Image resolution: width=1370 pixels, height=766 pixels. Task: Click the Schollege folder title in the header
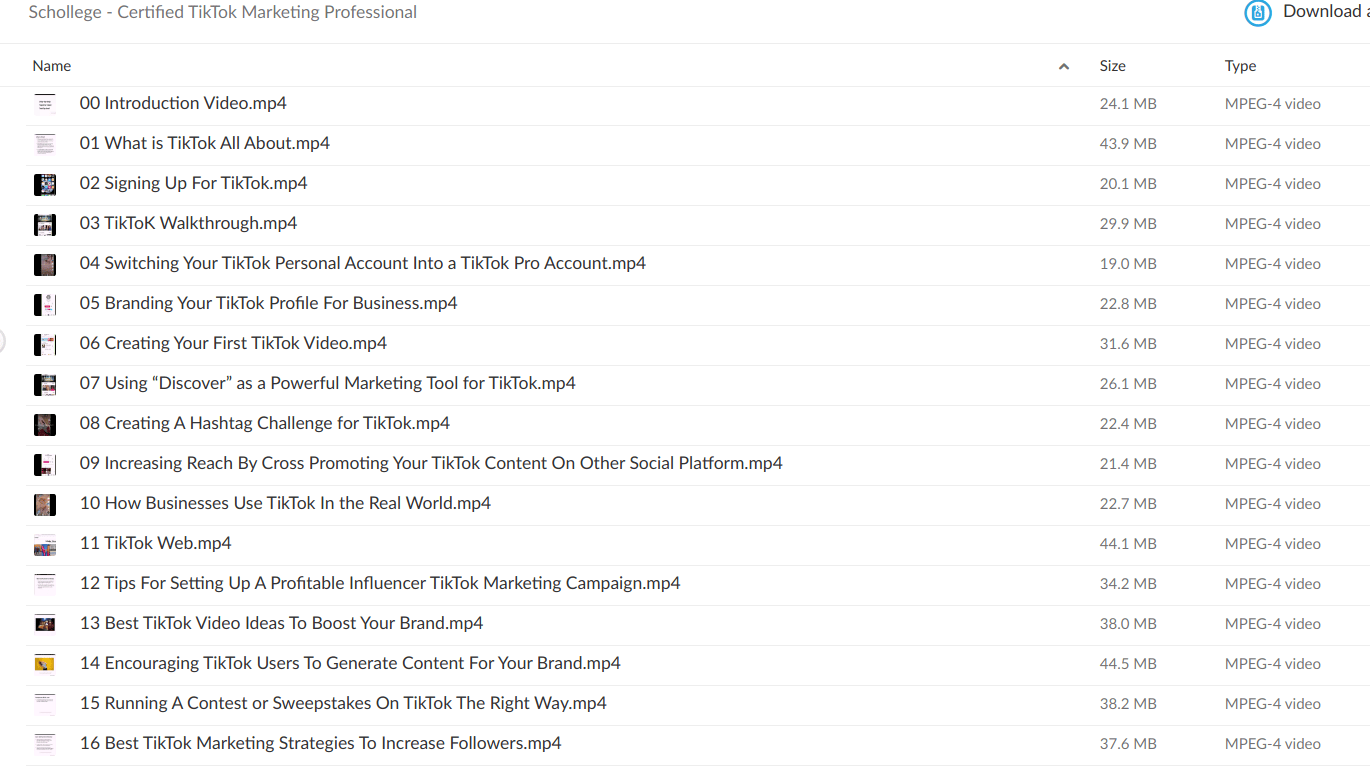click(x=222, y=12)
